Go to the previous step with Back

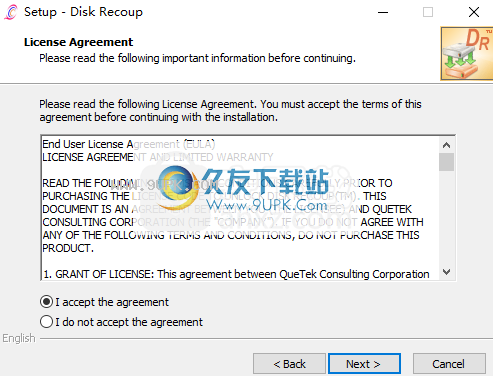point(289,364)
